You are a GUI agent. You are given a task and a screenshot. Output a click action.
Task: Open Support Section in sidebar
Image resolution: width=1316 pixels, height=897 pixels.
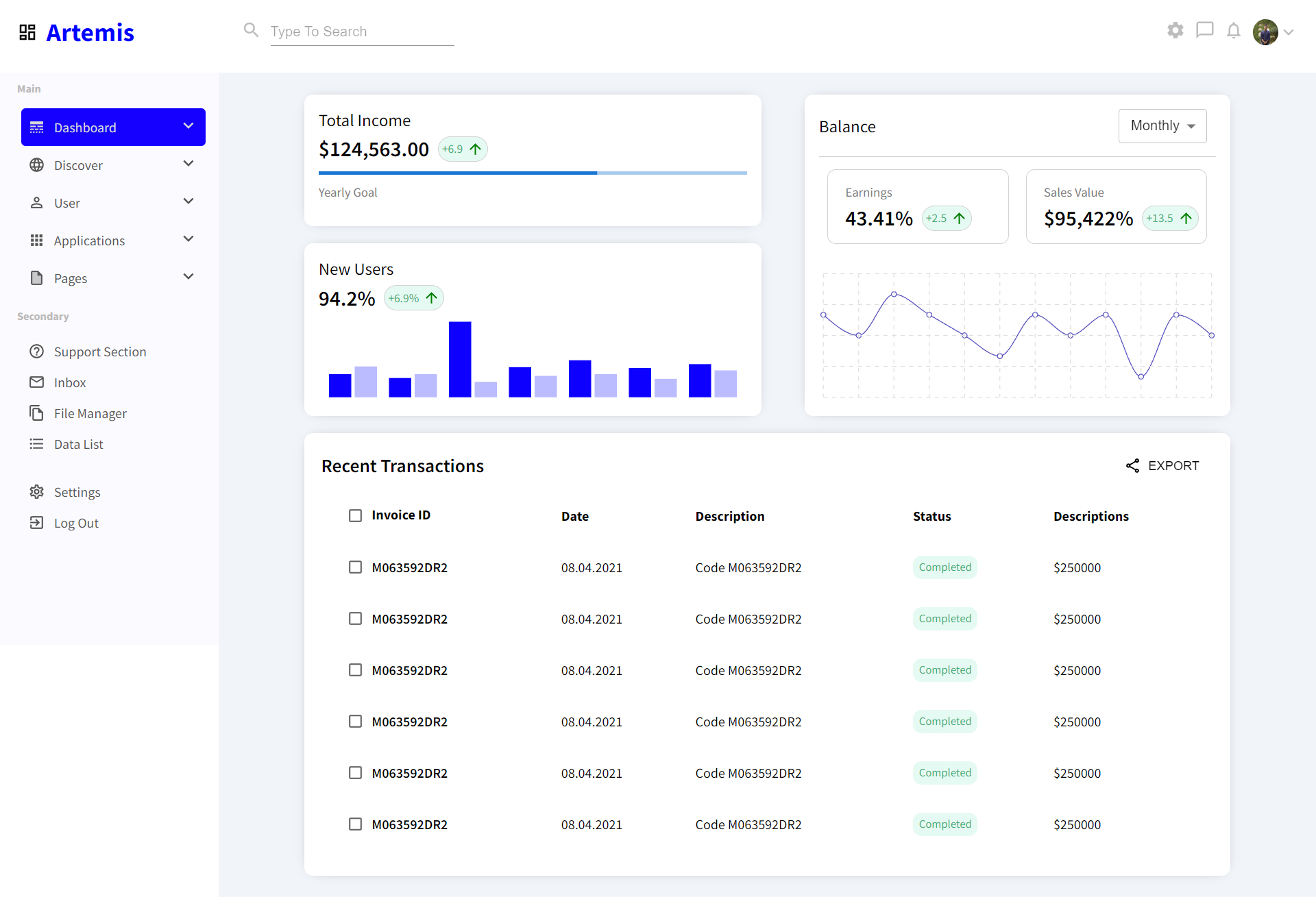point(99,352)
